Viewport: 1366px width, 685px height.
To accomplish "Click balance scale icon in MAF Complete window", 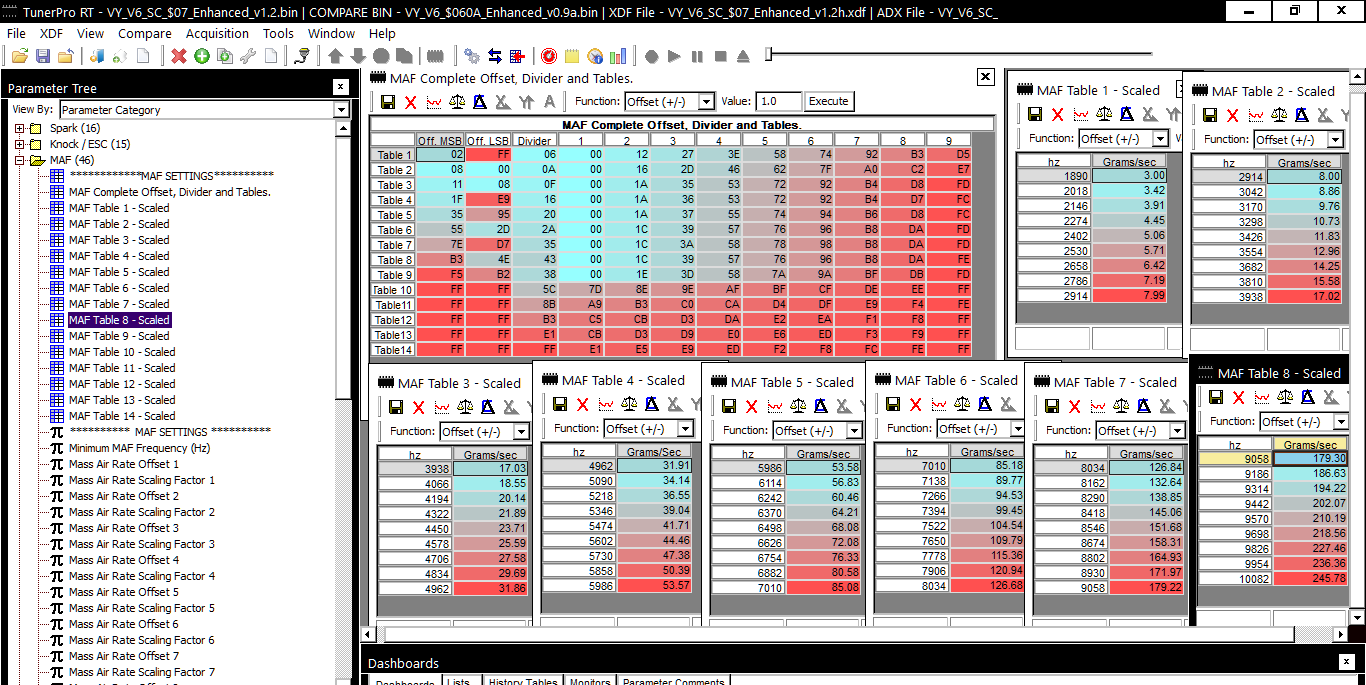I will pyautogui.click(x=457, y=101).
